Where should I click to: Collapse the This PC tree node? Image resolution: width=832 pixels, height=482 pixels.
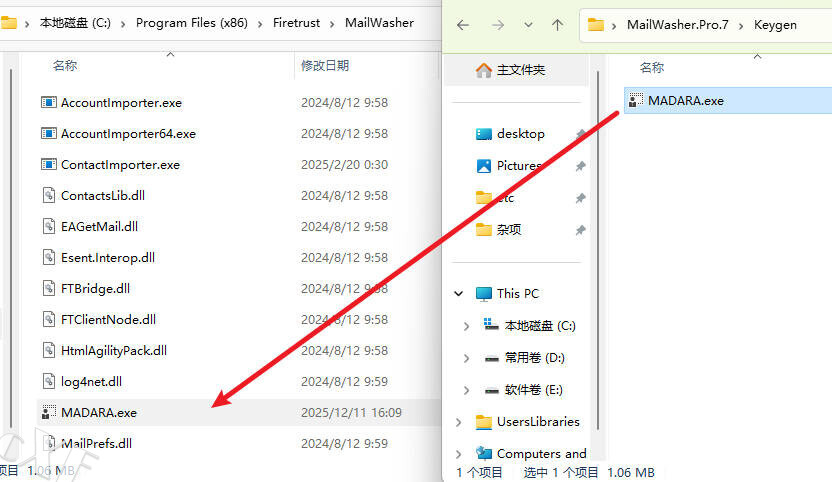[459, 294]
